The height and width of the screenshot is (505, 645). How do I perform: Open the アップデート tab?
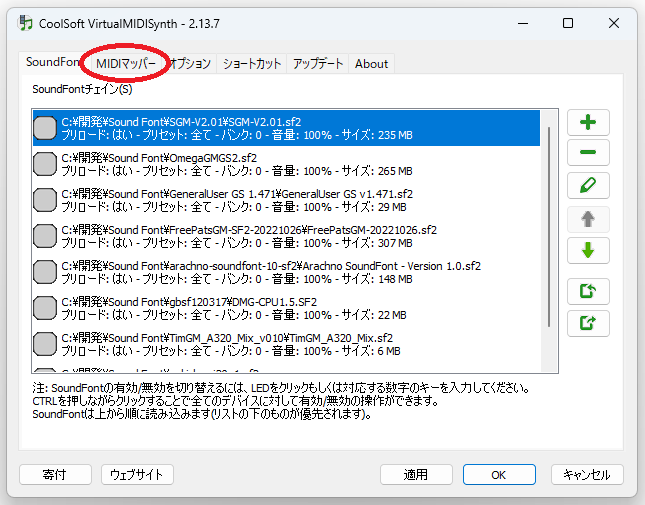pyautogui.click(x=318, y=64)
